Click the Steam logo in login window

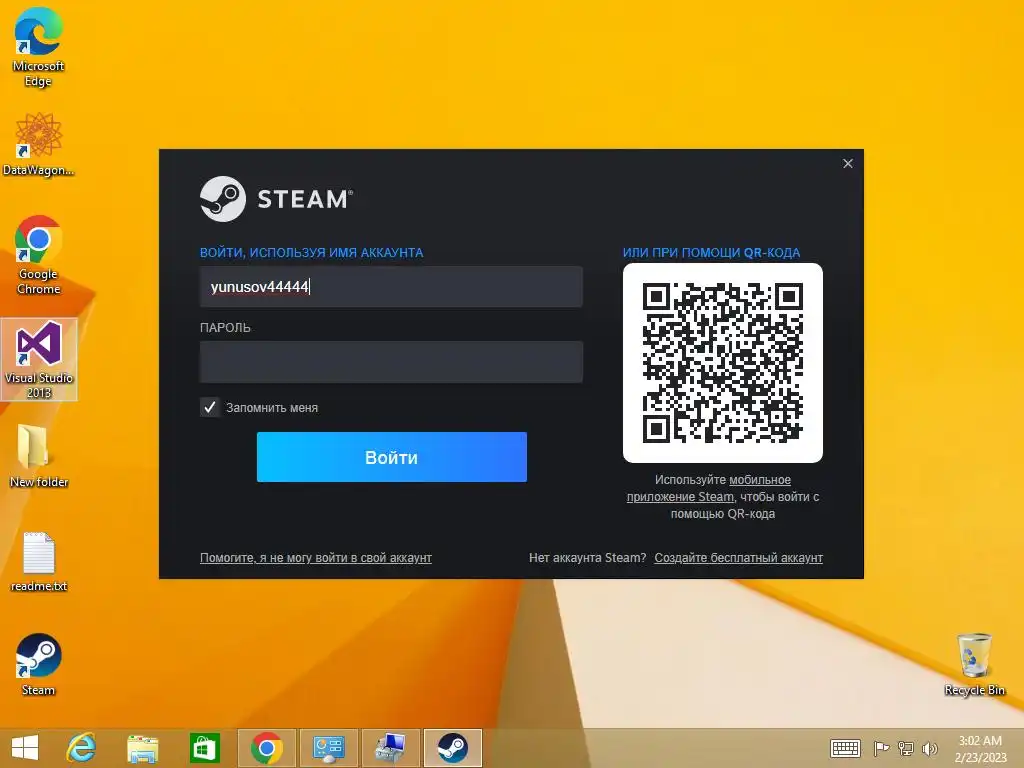pyautogui.click(x=276, y=199)
